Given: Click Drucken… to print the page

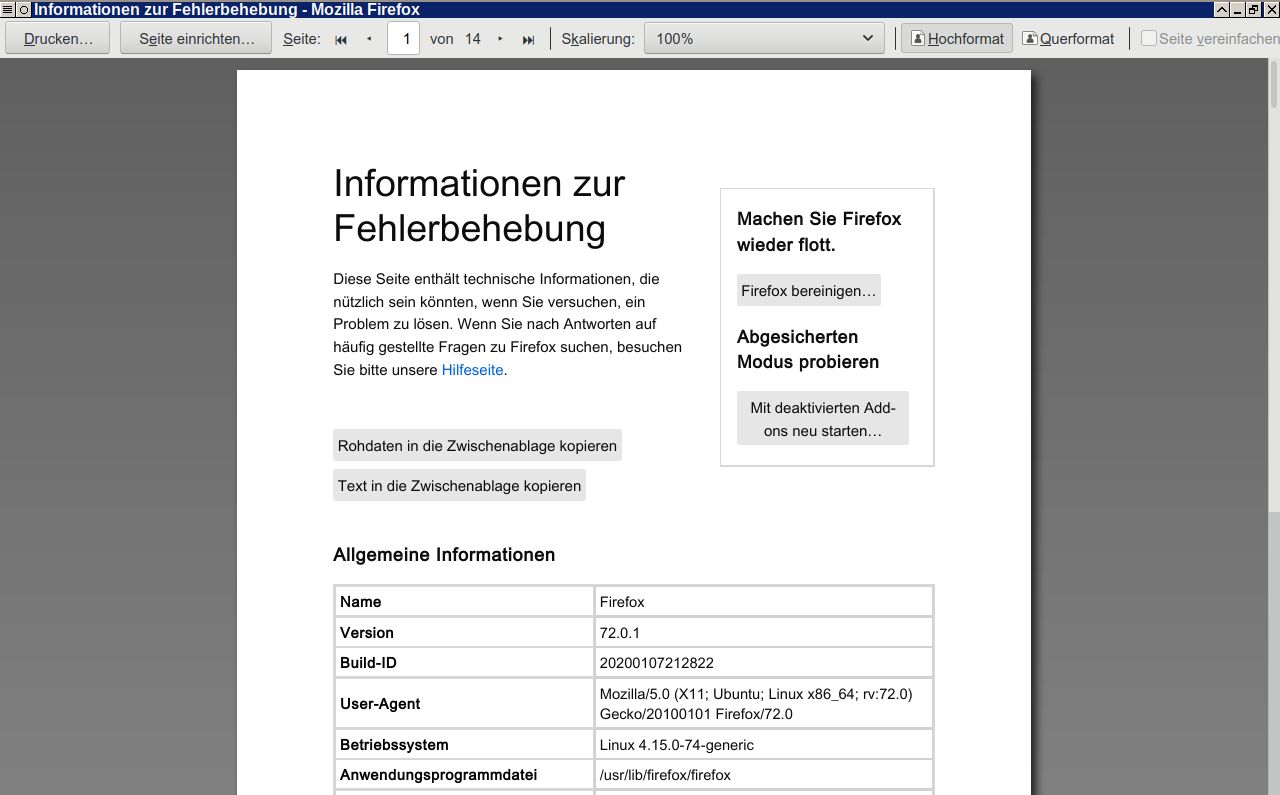Looking at the screenshot, I should click(58, 39).
